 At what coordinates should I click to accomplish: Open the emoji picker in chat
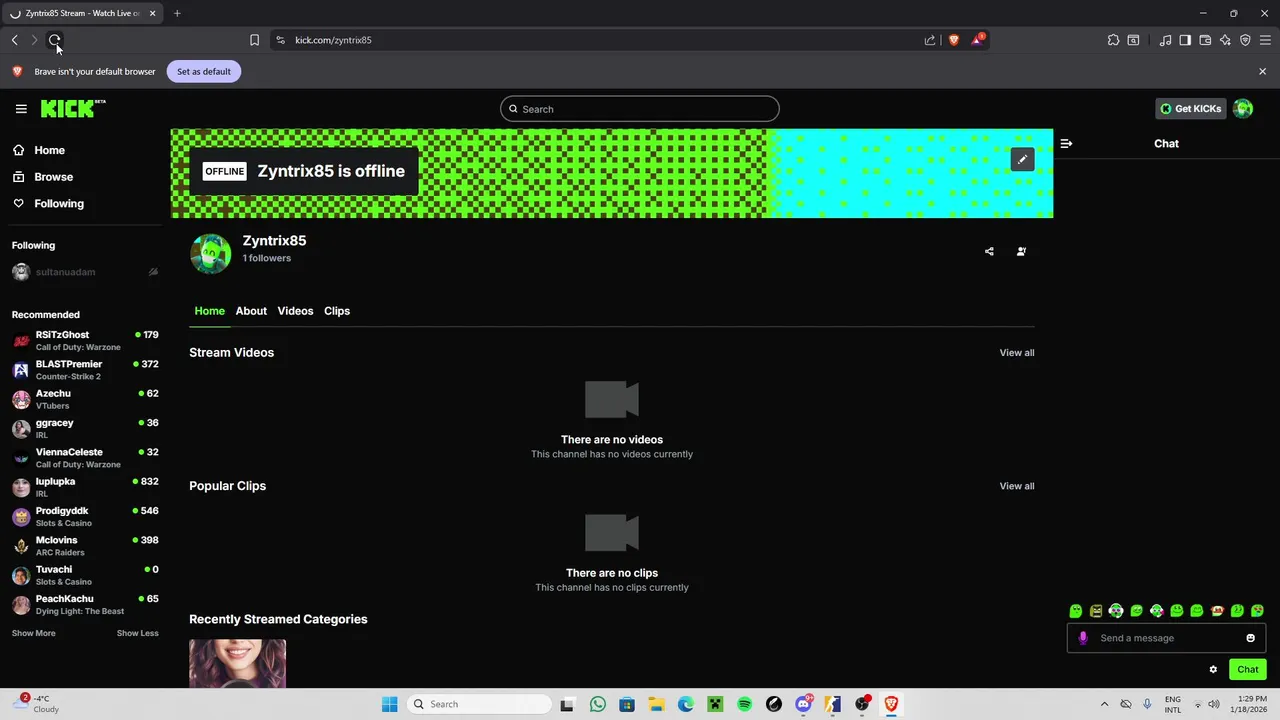1250,638
